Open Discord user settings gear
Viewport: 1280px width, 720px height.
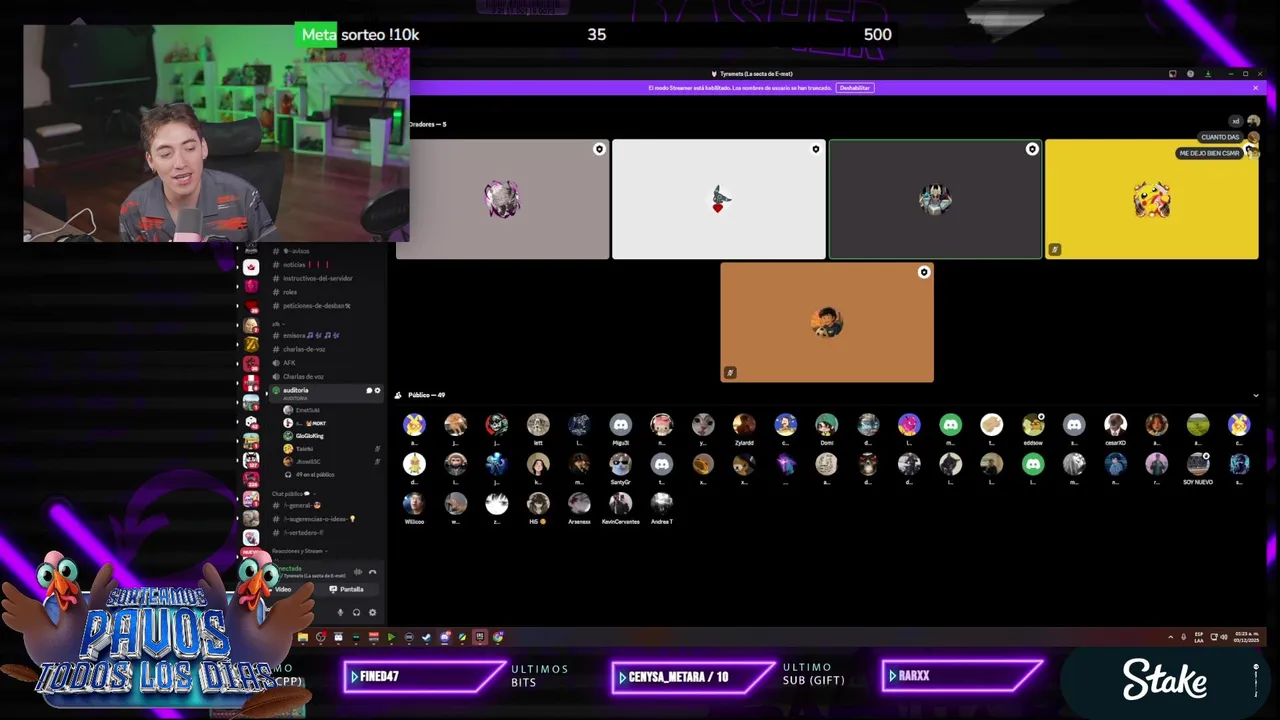pos(372,612)
